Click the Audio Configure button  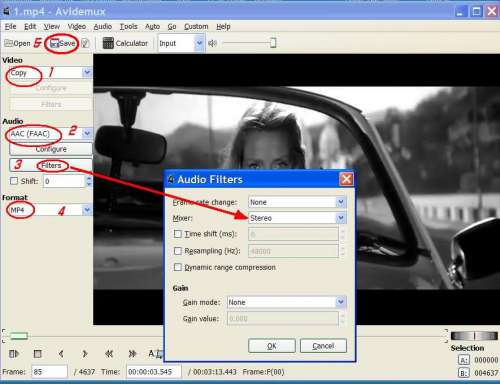pyautogui.click(x=51, y=149)
